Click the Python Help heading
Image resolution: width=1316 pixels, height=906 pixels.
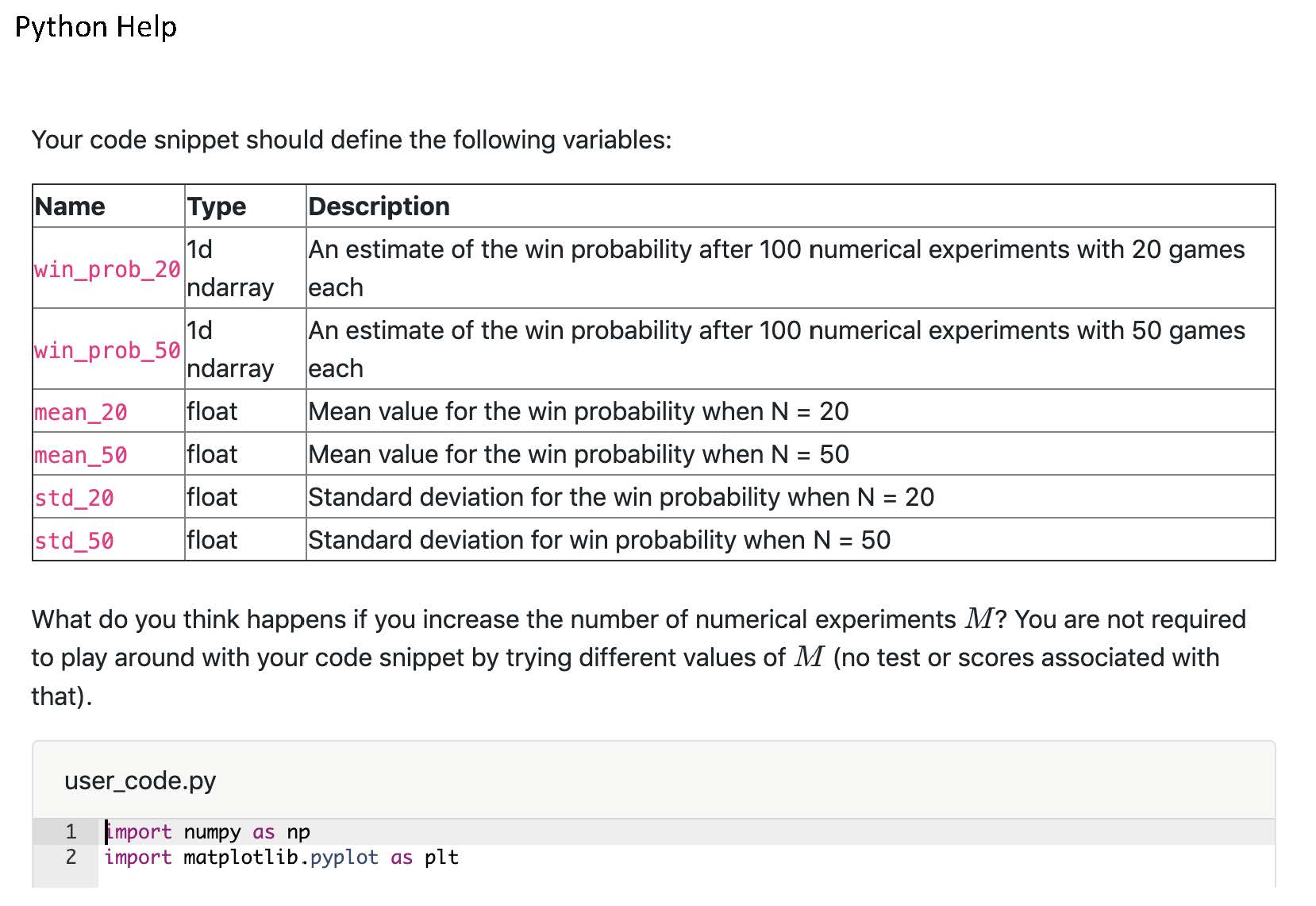tap(96, 28)
